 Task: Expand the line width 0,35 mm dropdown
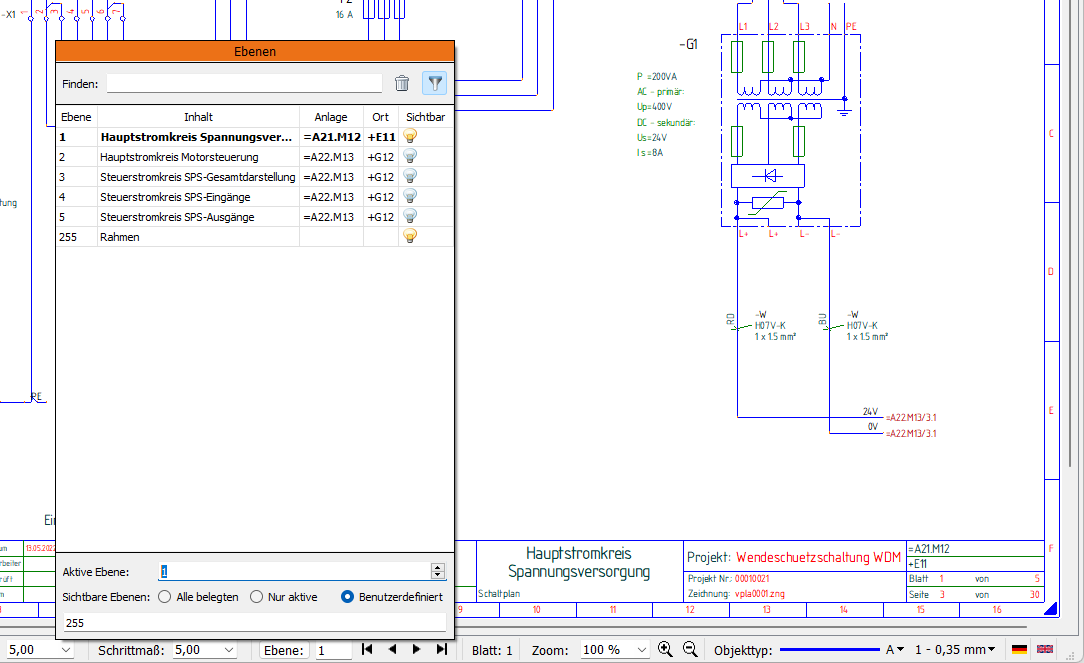pos(992,650)
